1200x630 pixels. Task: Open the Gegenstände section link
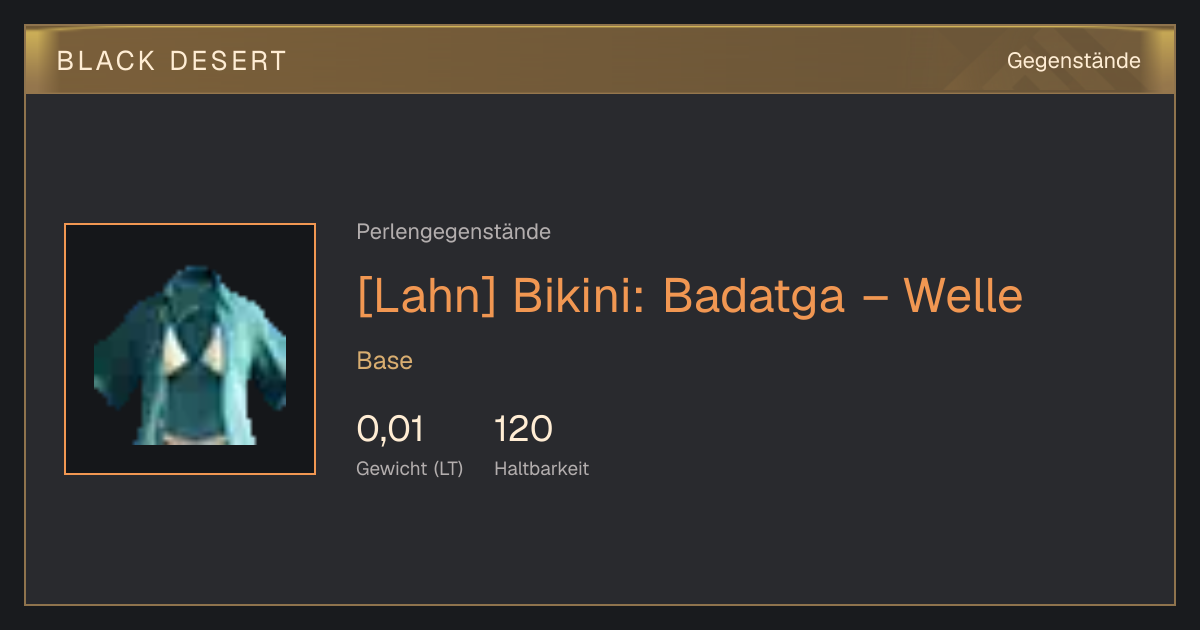[x=1073, y=61]
